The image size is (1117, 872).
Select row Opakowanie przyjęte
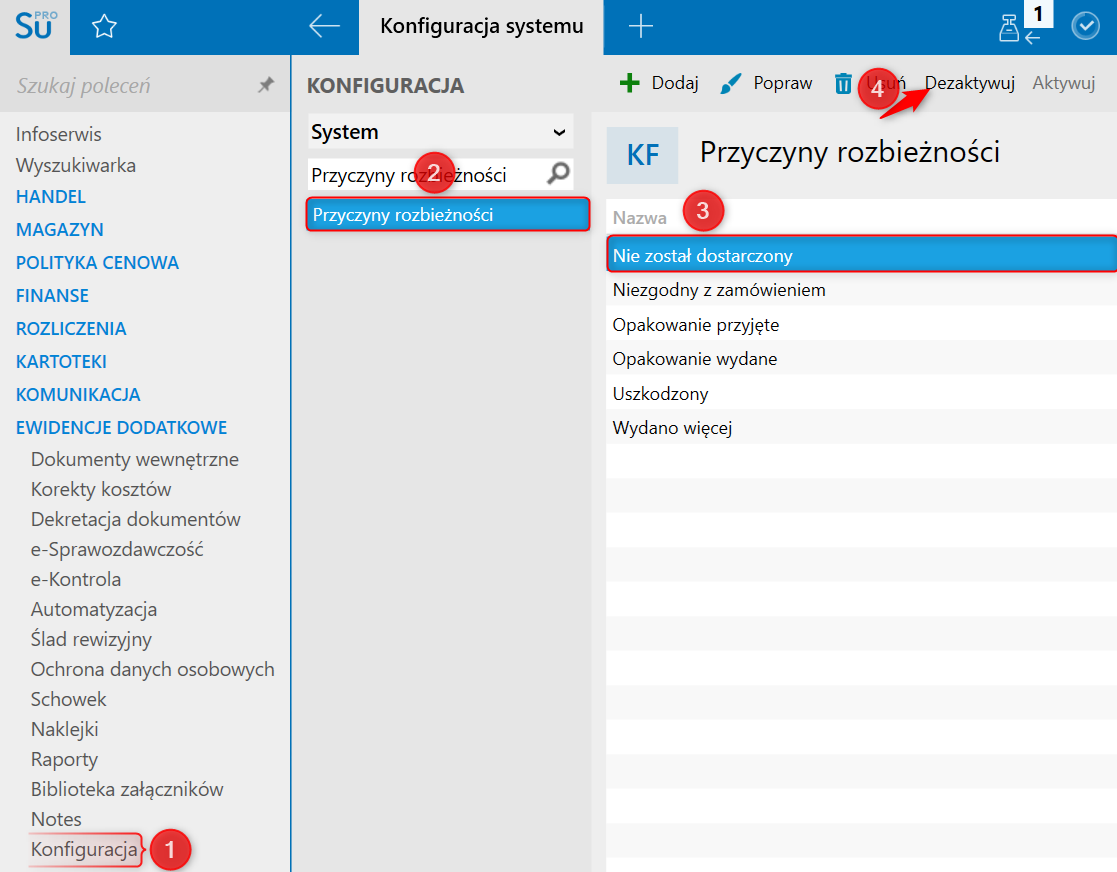(x=861, y=325)
